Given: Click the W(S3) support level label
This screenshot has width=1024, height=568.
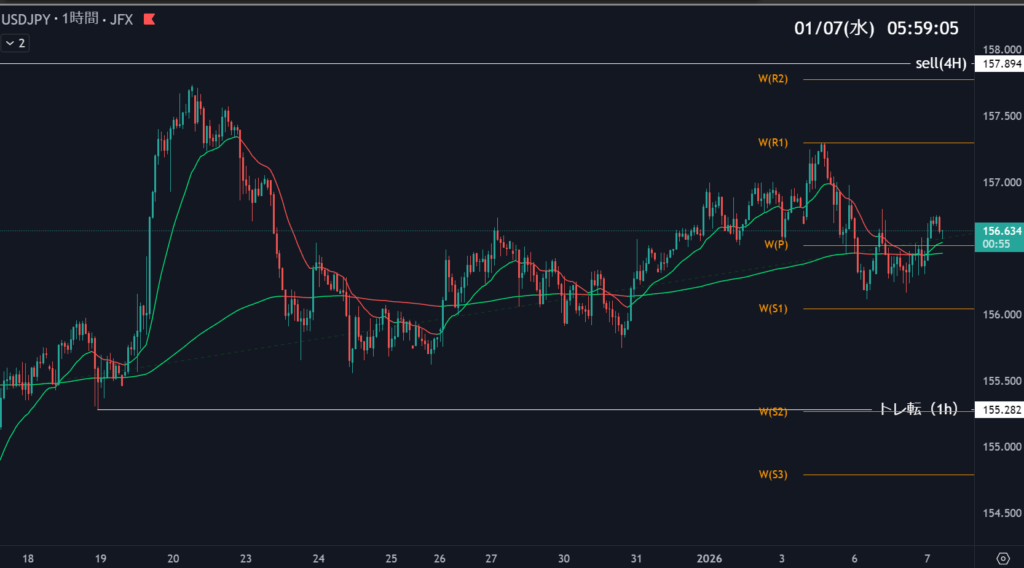Looking at the screenshot, I should 773,474.
